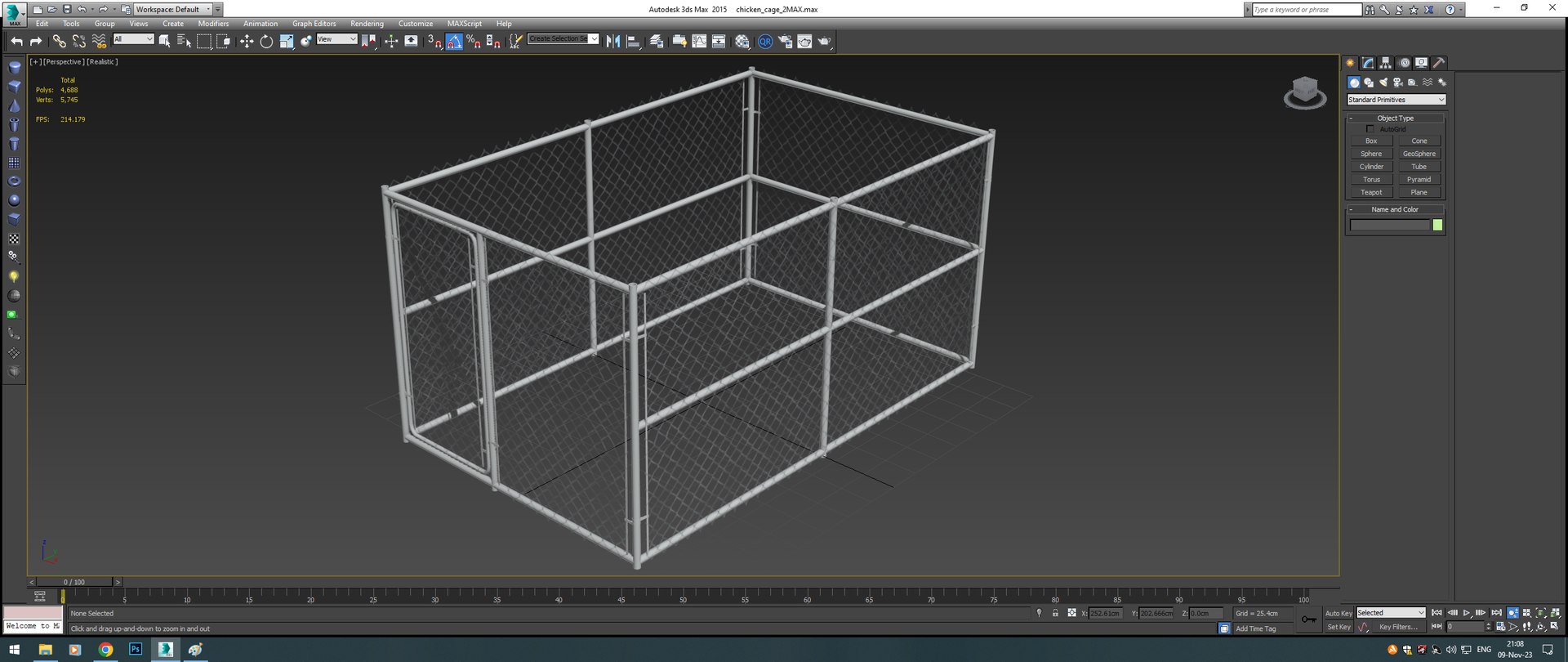Select the Lights category icon
The height and width of the screenshot is (662, 1568).
[1383, 83]
